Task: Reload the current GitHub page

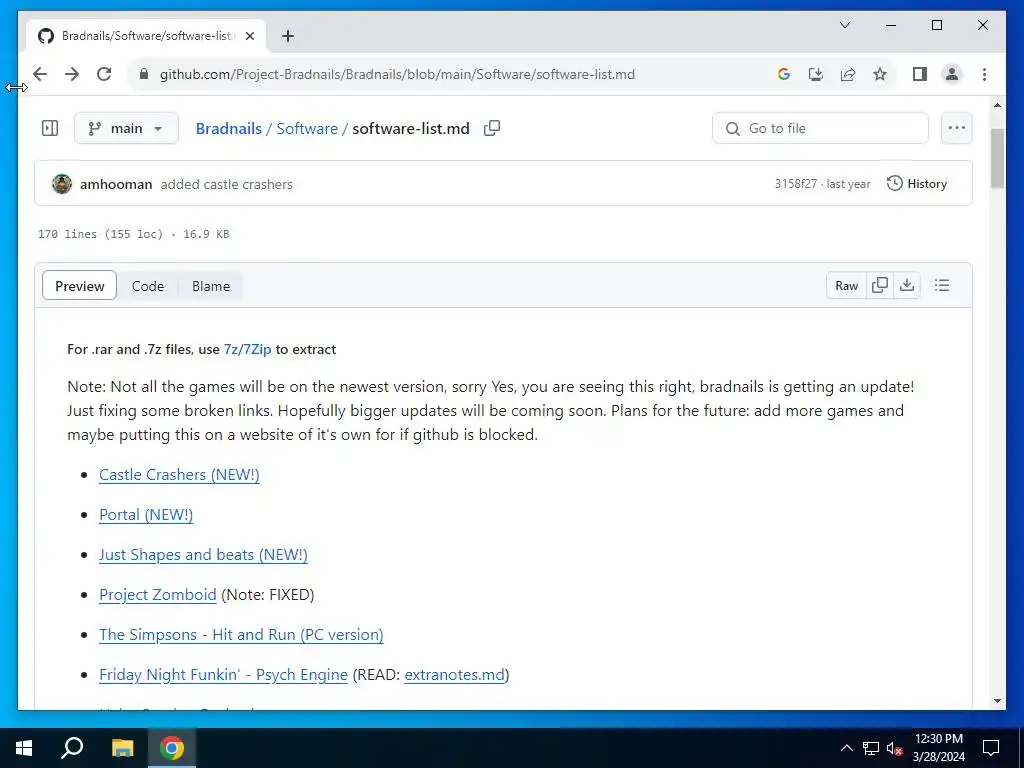Action: (x=104, y=74)
